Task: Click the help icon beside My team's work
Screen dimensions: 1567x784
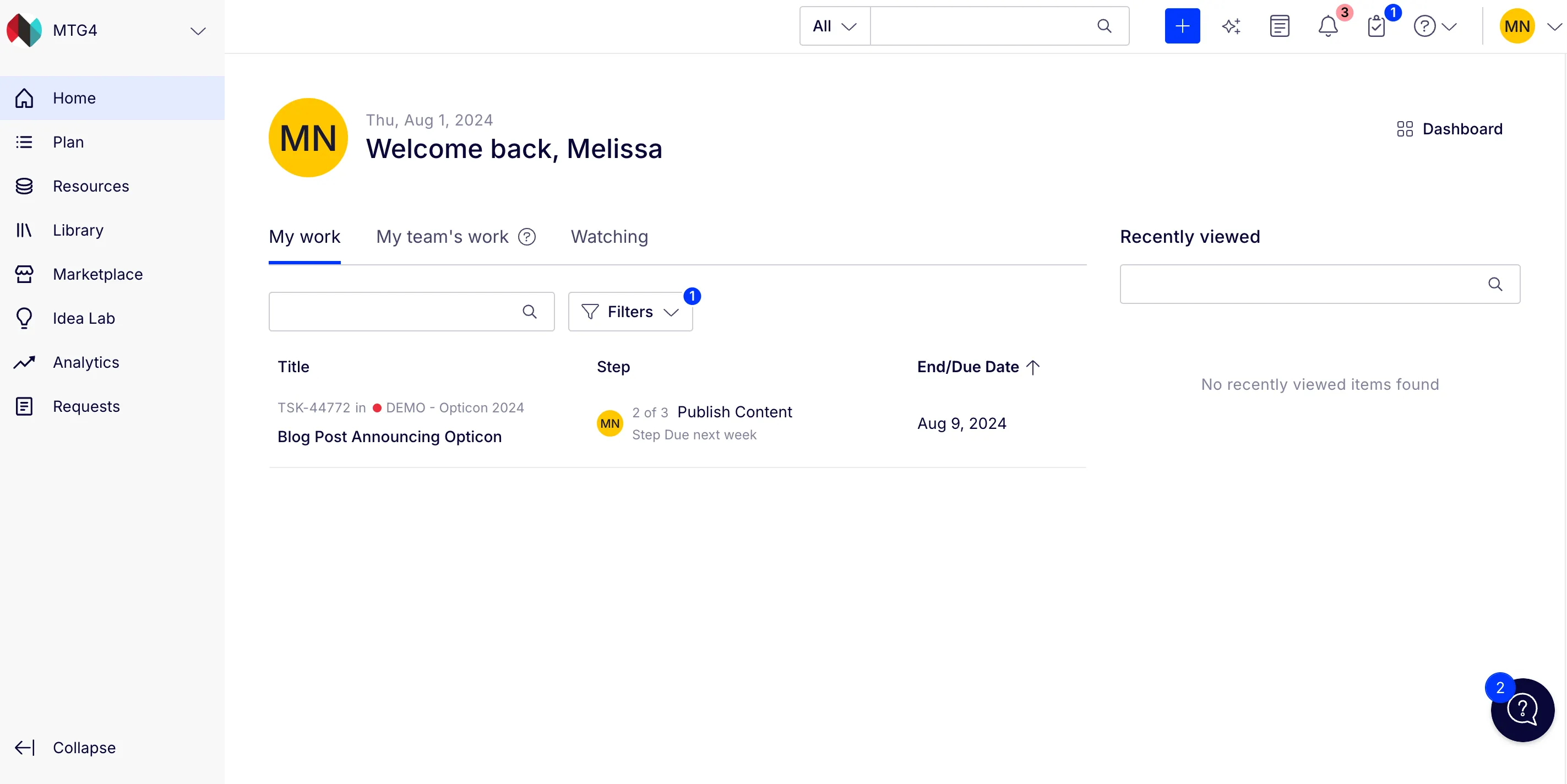Action: coord(527,237)
